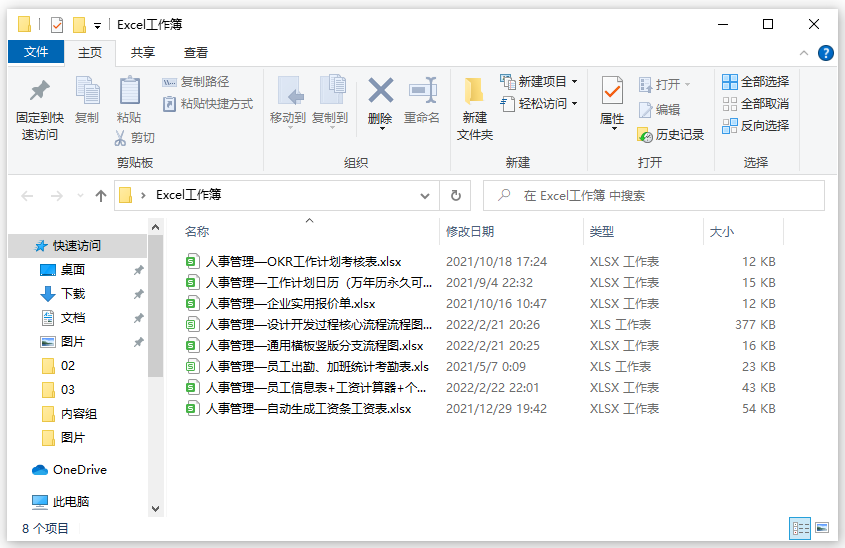Go up one folder with the up arrow

tap(101, 196)
